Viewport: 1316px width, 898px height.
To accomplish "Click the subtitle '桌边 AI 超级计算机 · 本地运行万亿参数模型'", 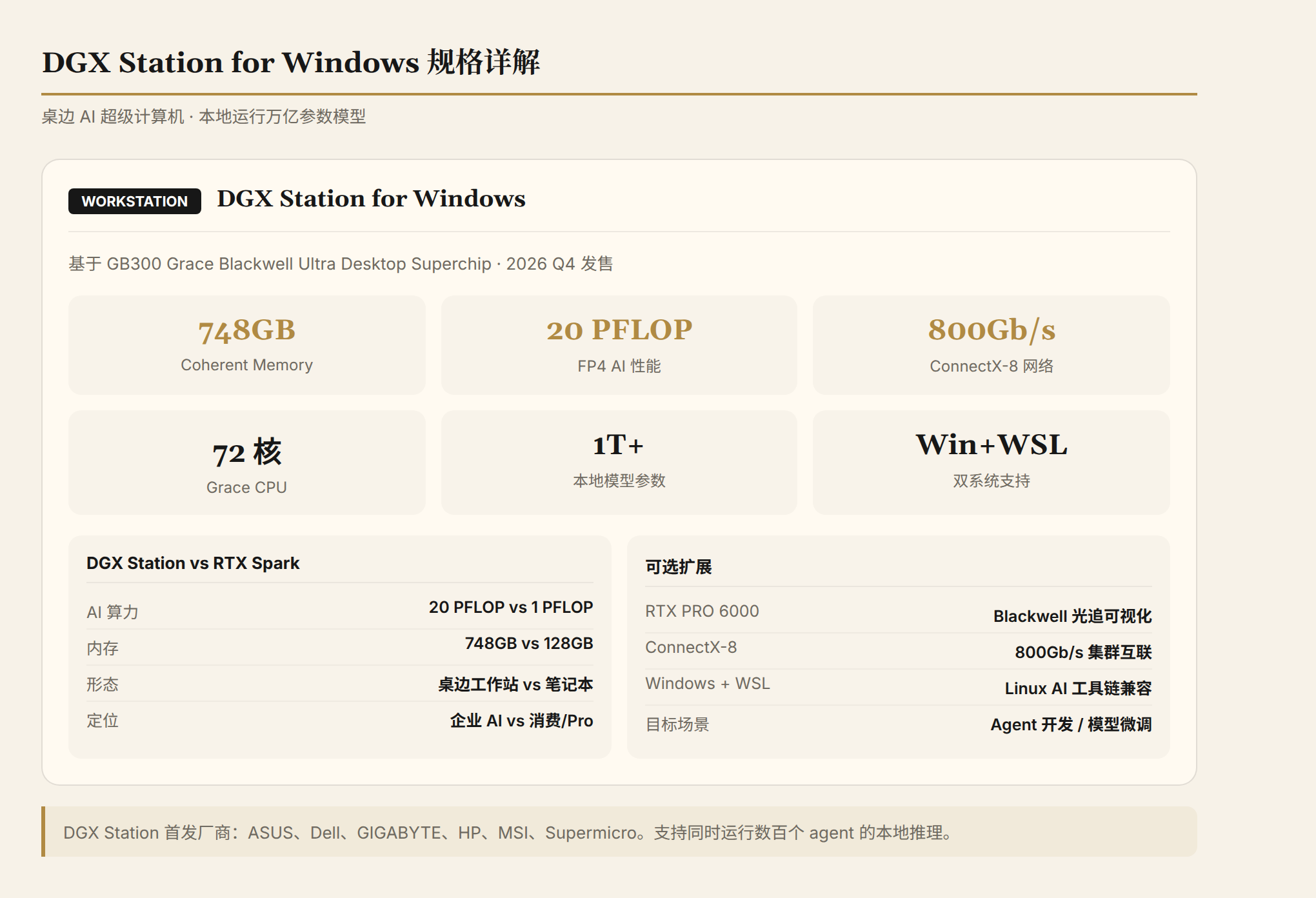I will tap(204, 117).
